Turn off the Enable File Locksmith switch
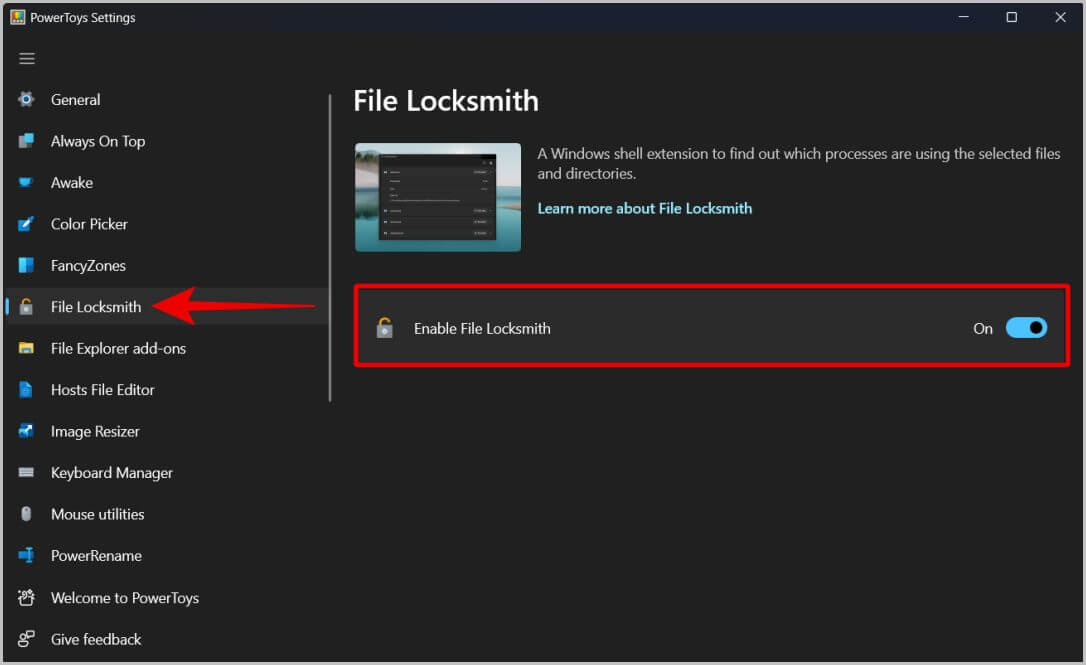Image resolution: width=1086 pixels, height=665 pixels. pos(1026,328)
